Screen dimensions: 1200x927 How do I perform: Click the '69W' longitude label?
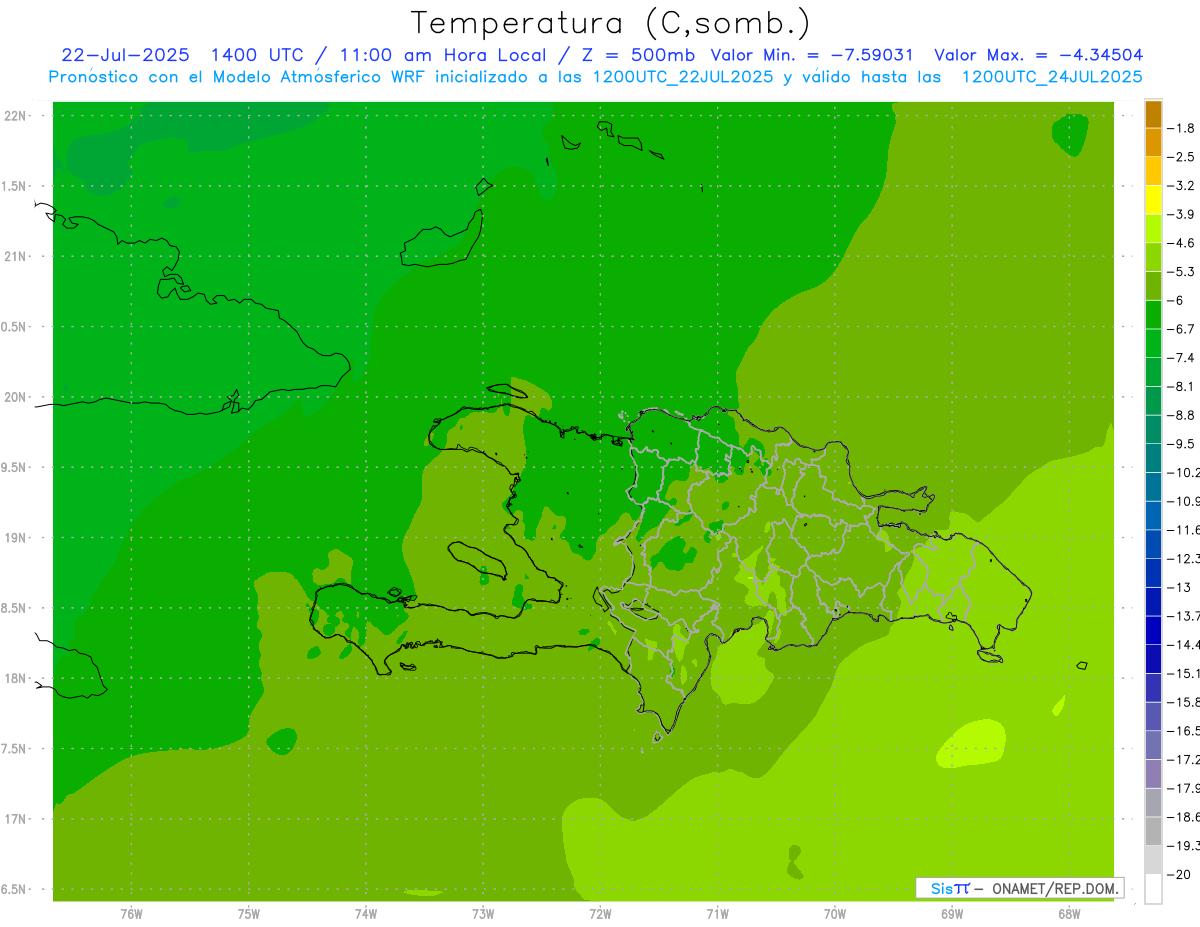click(952, 913)
